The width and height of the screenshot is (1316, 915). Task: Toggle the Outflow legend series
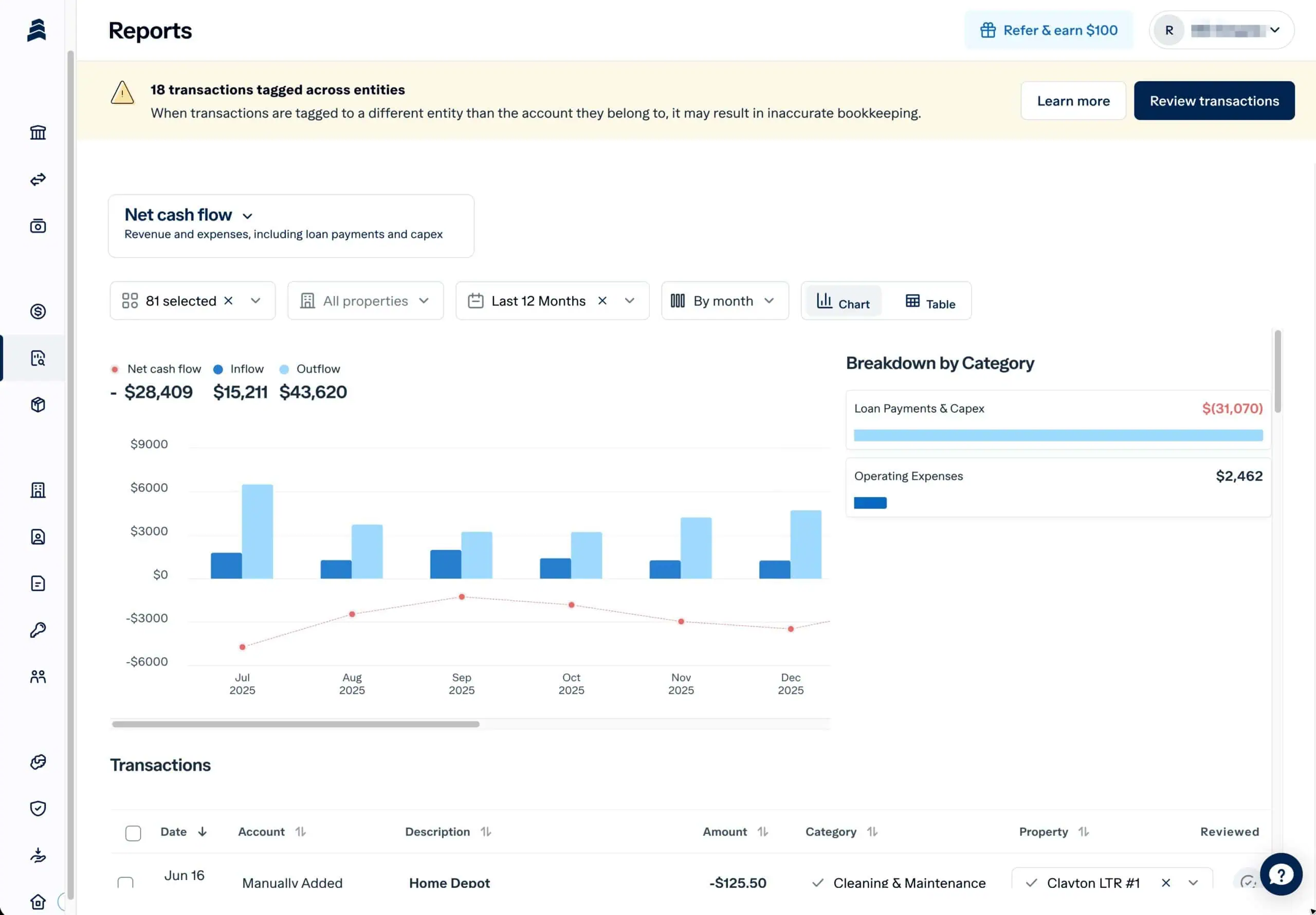coord(309,369)
